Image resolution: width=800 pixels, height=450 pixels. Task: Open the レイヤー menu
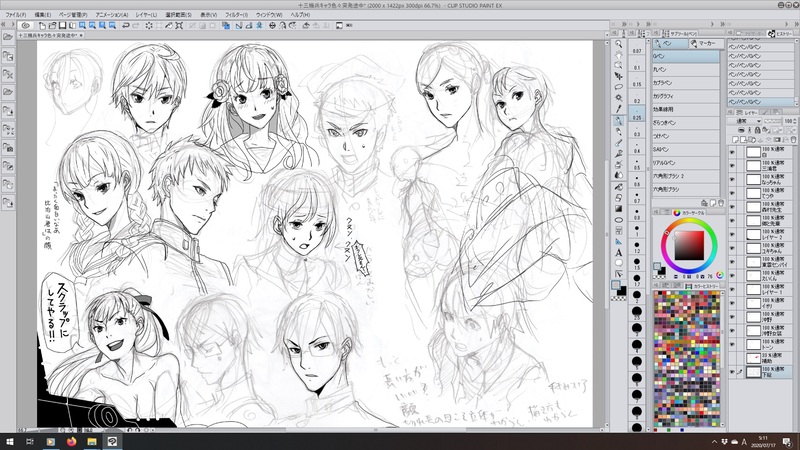click(146, 15)
